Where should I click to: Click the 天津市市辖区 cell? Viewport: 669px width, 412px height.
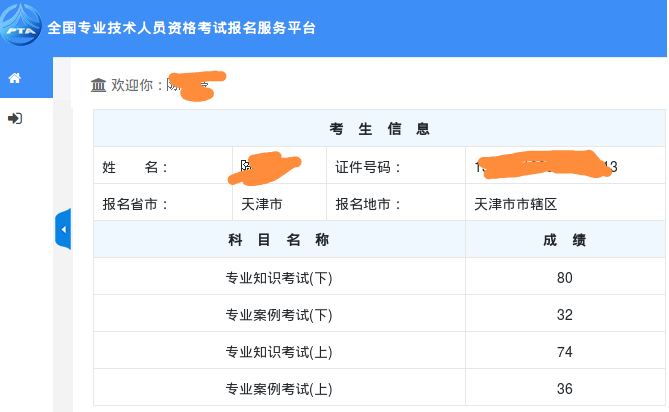[x=565, y=203]
